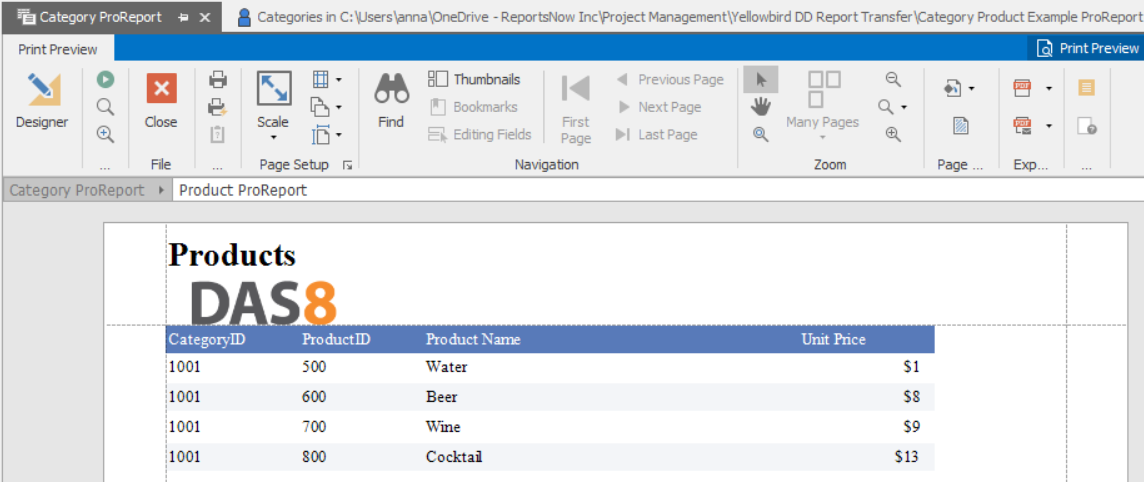Click the Margins grid icon

pos(320,79)
